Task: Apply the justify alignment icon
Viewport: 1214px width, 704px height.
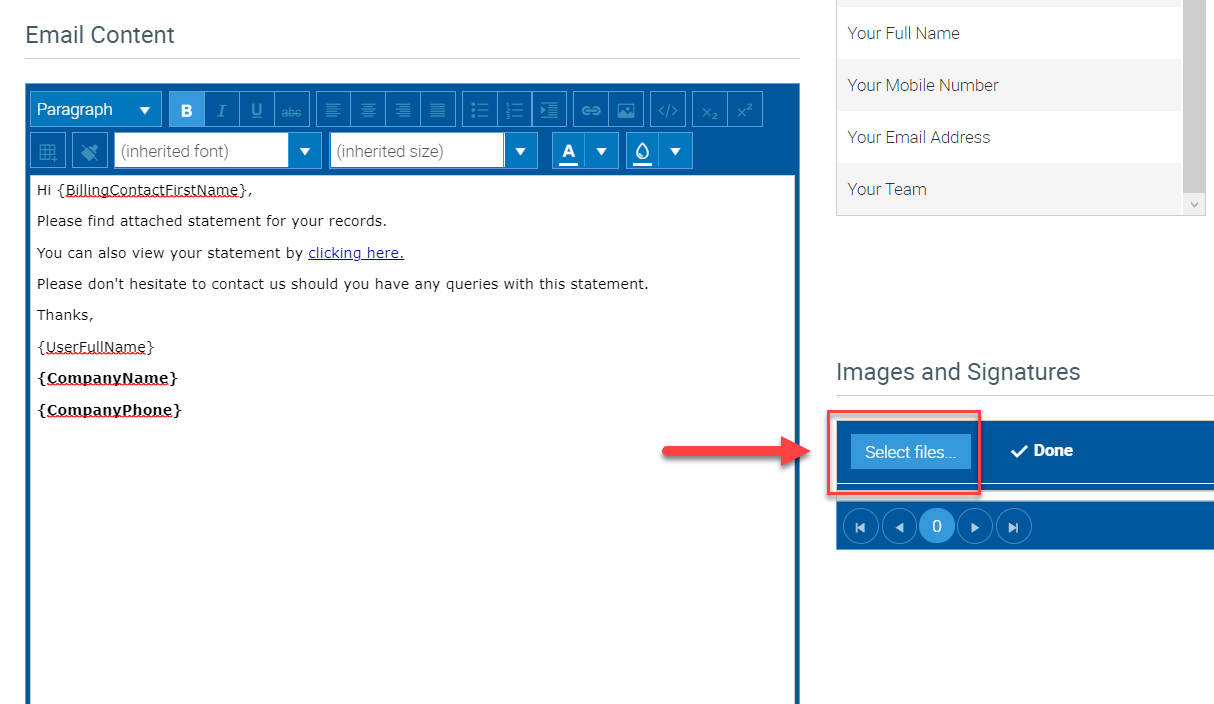Action: tap(438, 110)
